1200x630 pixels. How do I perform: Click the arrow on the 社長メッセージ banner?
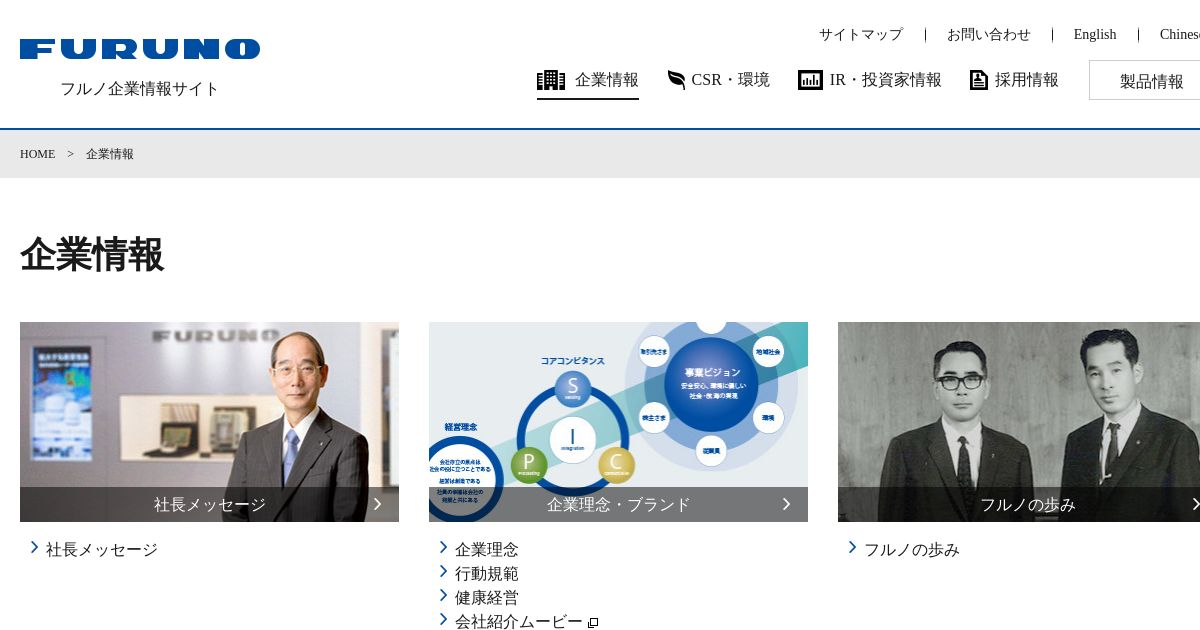pos(377,504)
